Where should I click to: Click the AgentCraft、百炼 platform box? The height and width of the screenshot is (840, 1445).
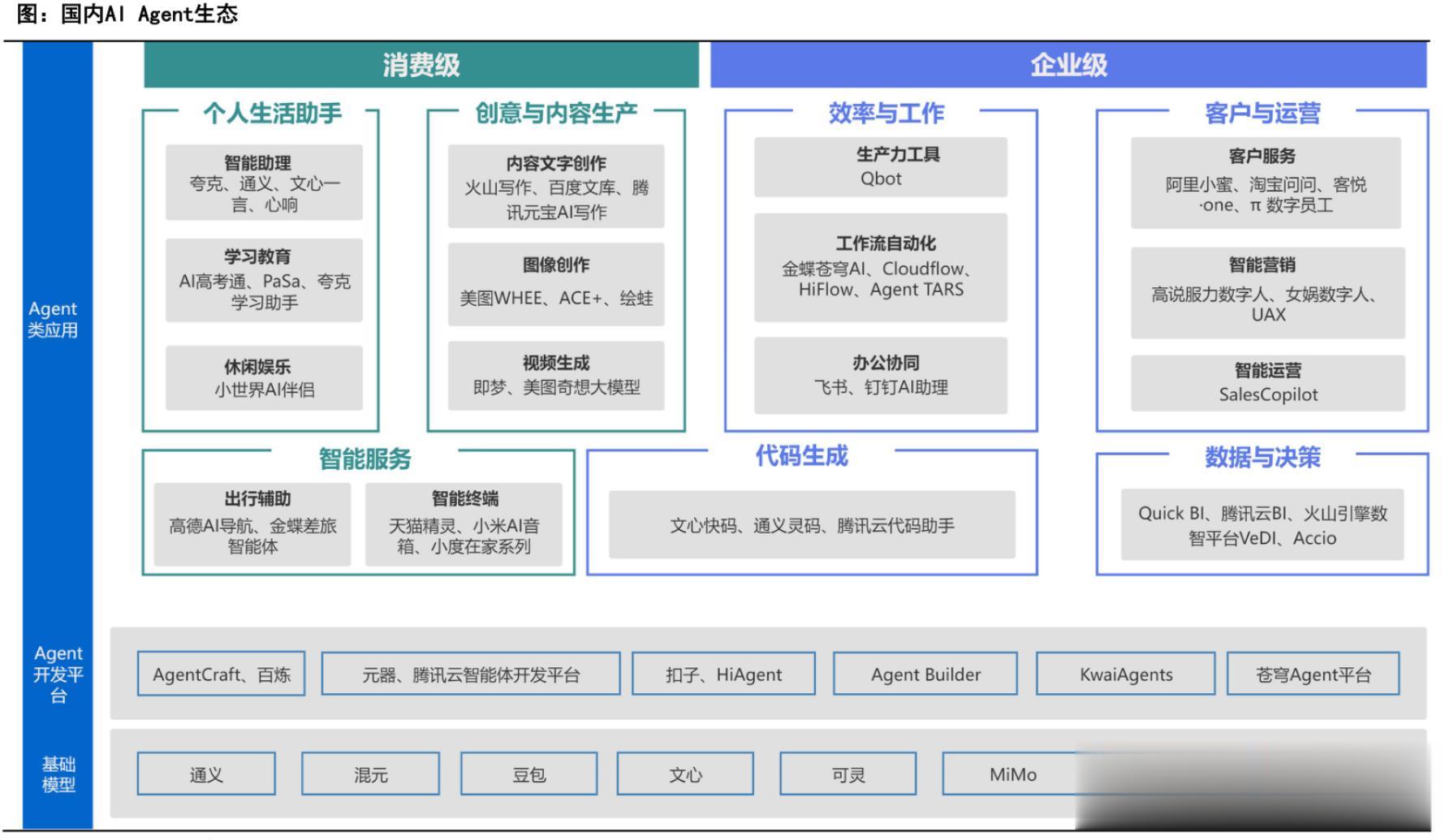(221, 674)
